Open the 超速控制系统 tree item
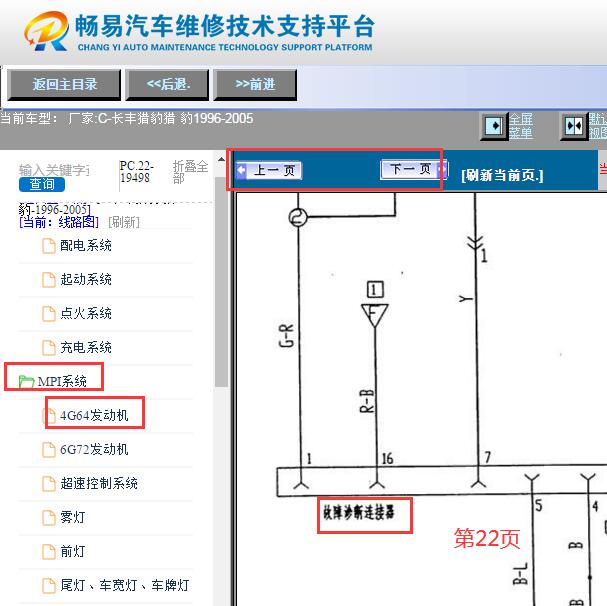Image resolution: width=607 pixels, height=606 pixels. (x=99, y=483)
